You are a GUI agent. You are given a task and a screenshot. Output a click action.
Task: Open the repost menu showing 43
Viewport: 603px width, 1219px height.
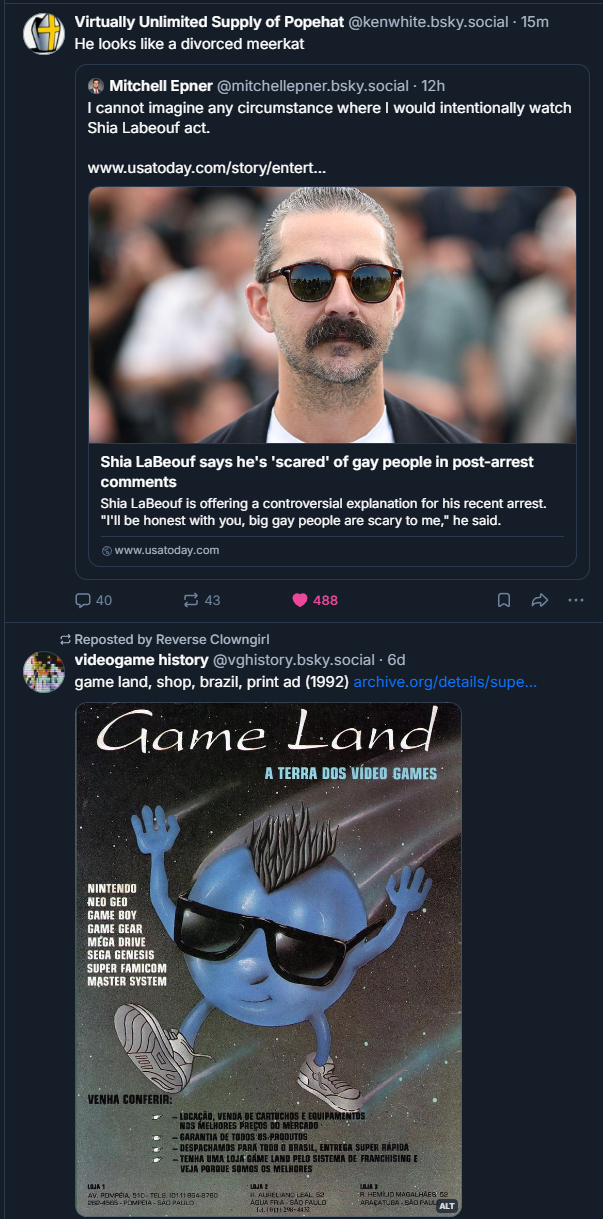(x=191, y=600)
